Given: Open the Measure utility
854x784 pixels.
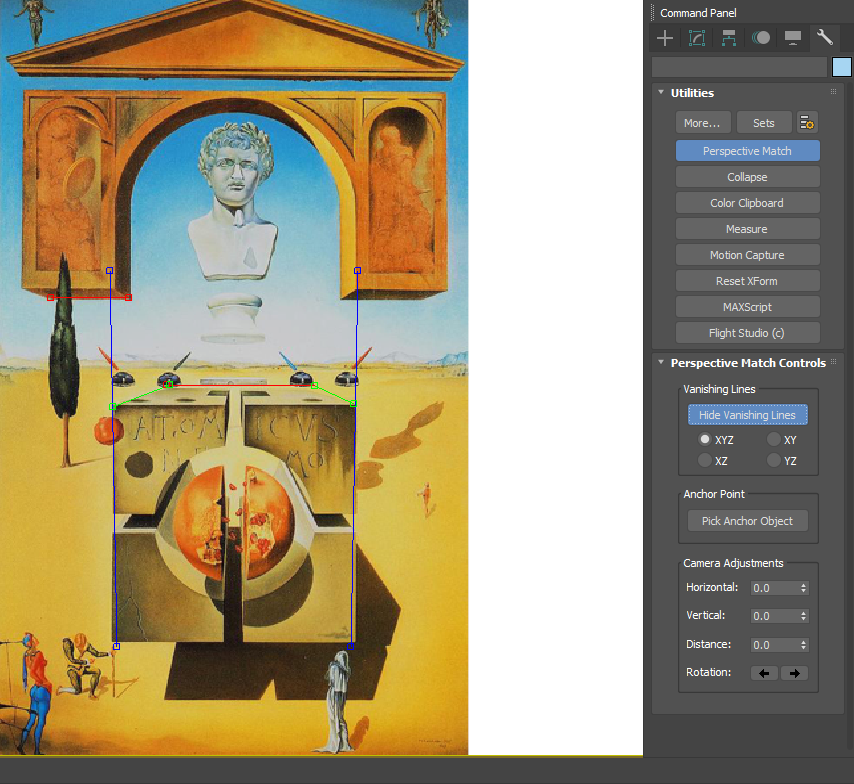Looking at the screenshot, I should pos(747,229).
